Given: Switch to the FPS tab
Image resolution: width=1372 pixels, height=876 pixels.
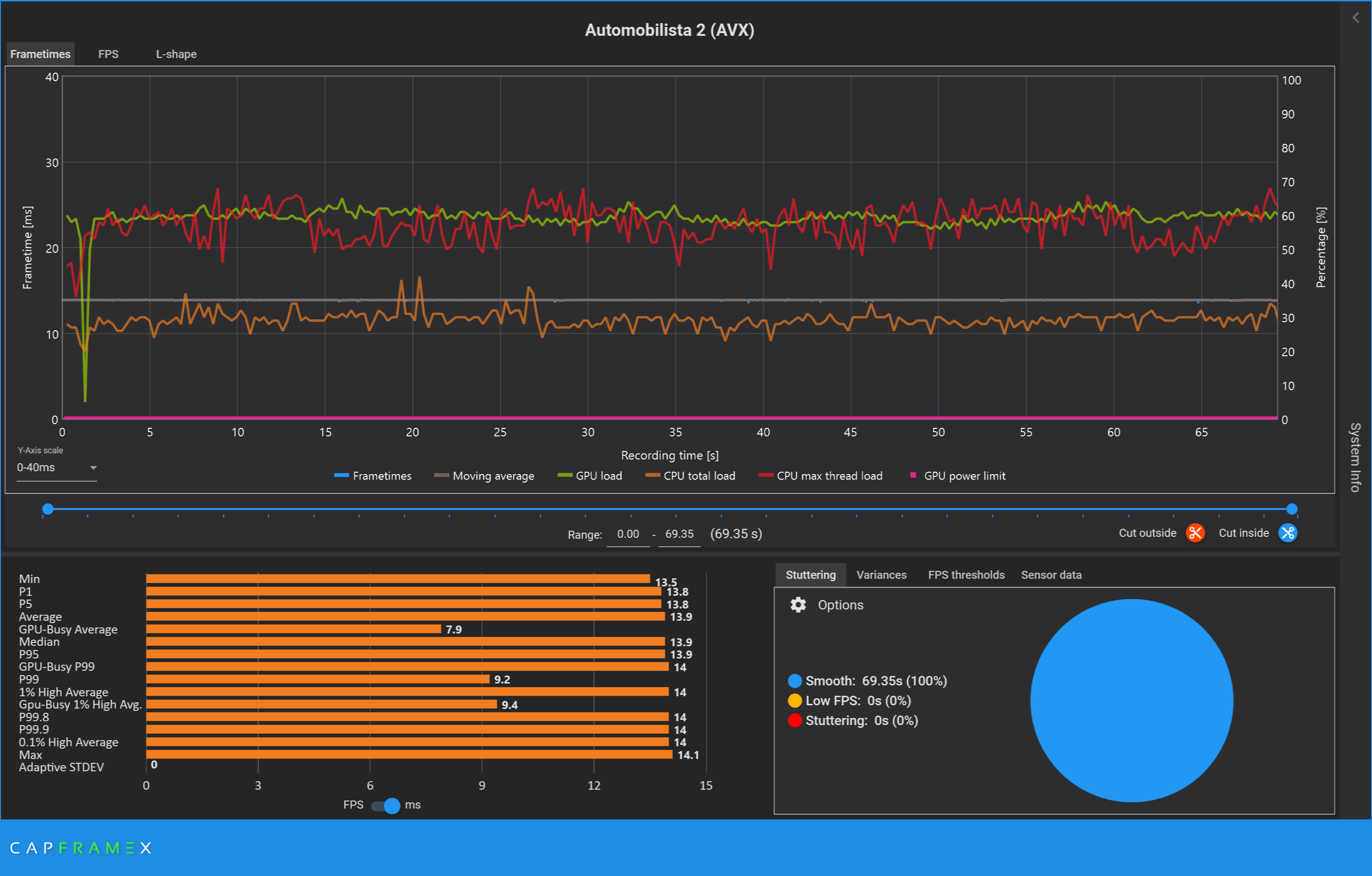Looking at the screenshot, I should [108, 54].
